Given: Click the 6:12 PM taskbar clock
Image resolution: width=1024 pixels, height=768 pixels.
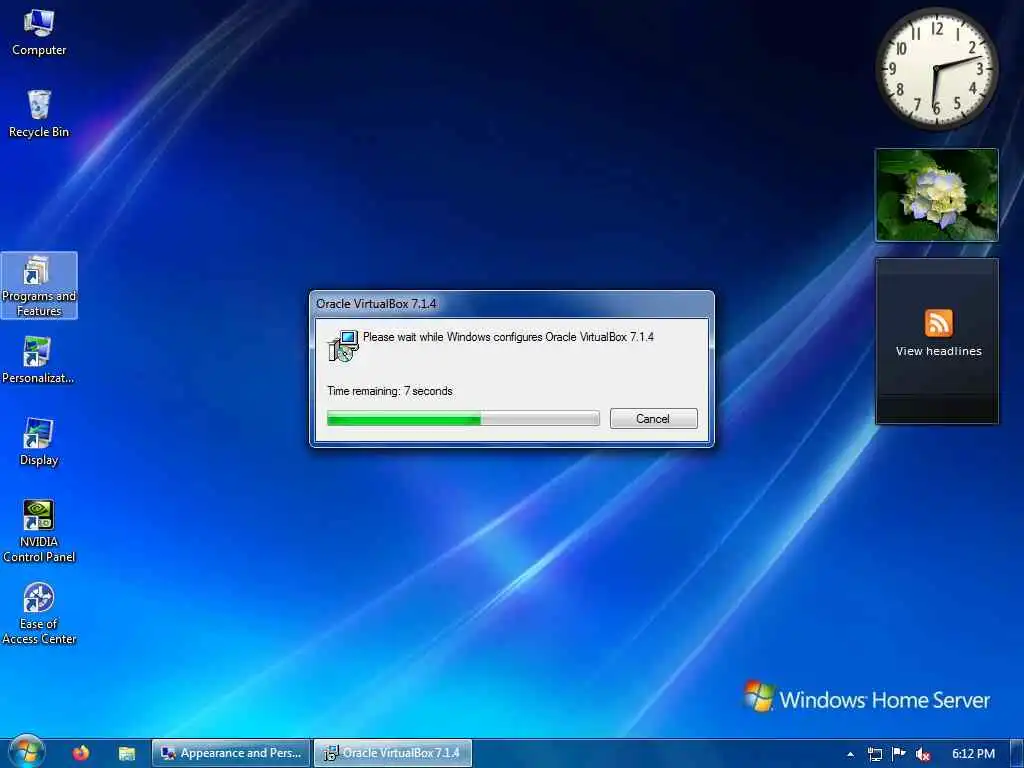Looking at the screenshot, I should [x=973, y=754].
